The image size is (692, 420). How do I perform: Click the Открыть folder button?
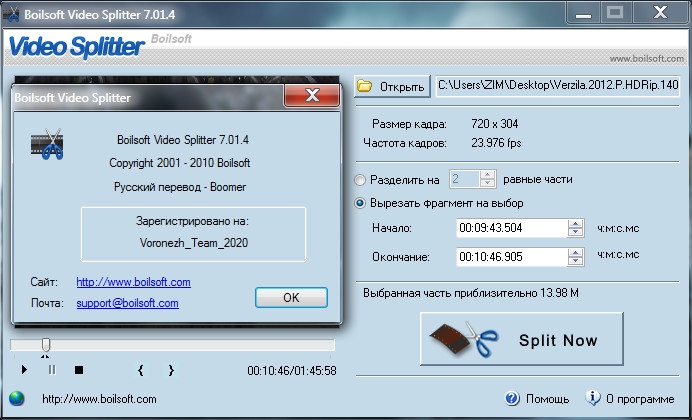[x=392, y=86]
